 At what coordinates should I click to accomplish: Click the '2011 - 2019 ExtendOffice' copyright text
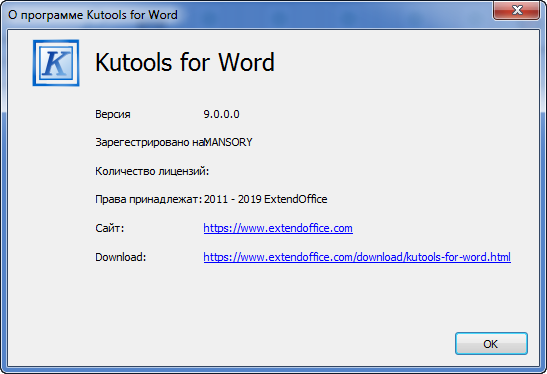point(265,199)
